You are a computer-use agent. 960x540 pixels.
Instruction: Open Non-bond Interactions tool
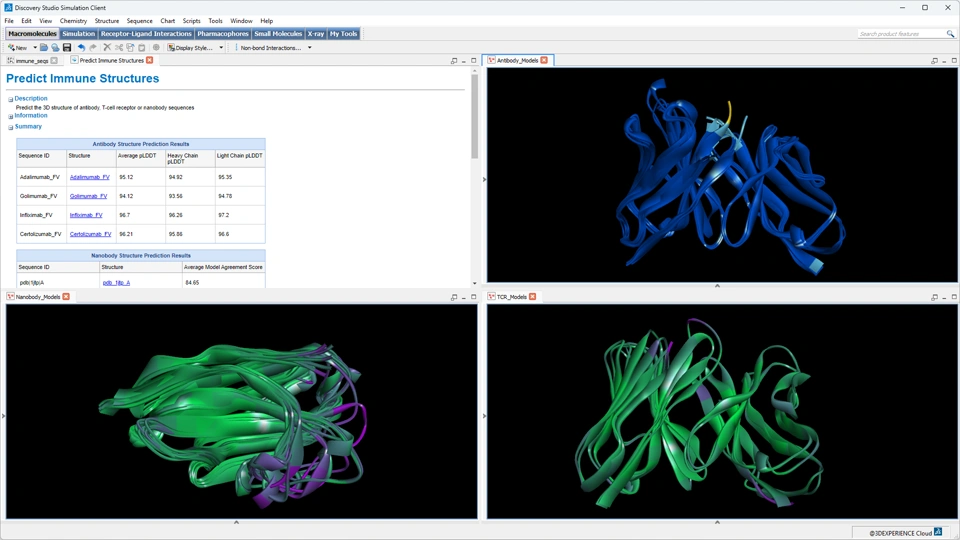(270, 47)
